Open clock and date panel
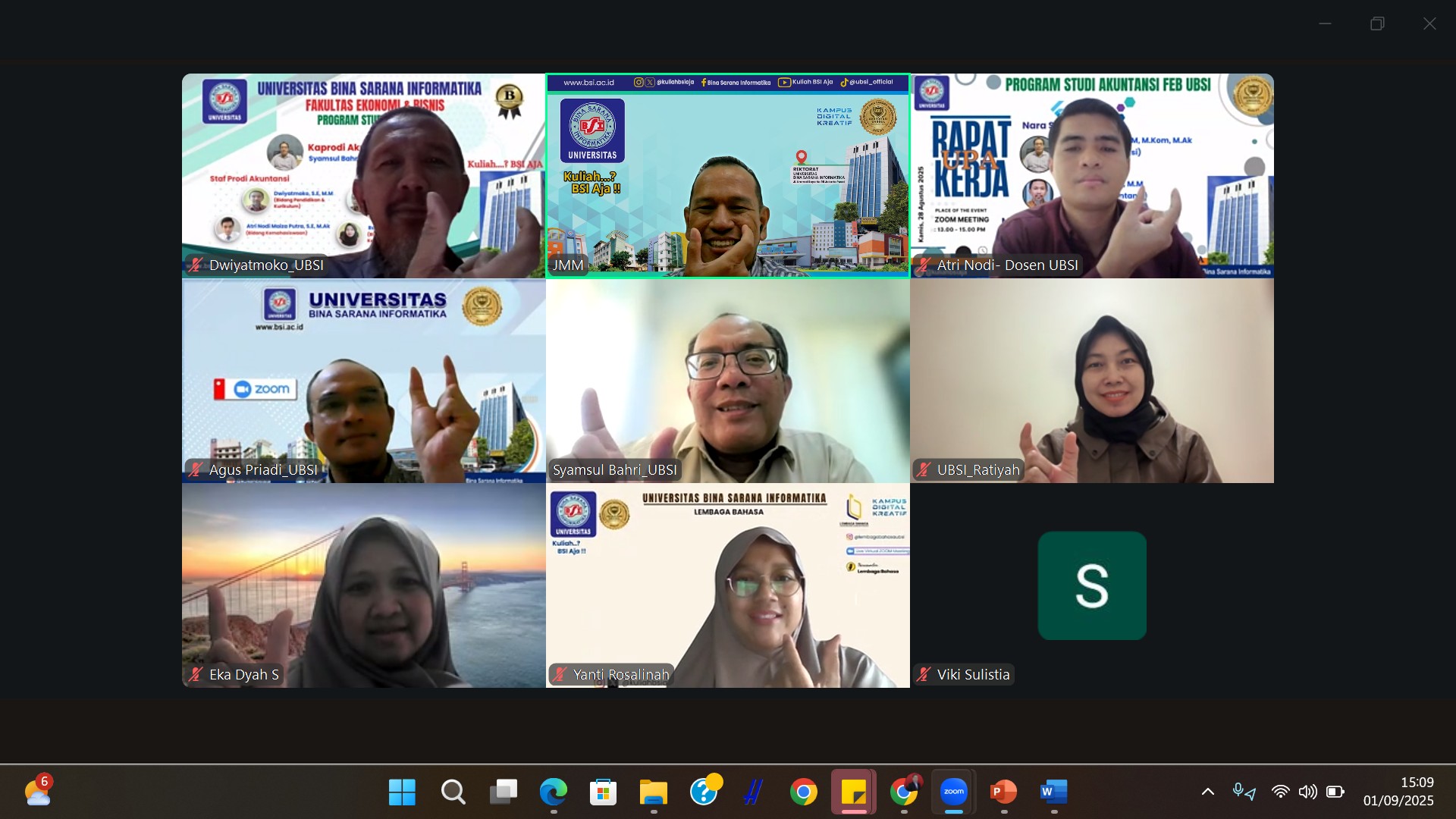Image resolution: width=1456 pixels, height=819 pixels. 1398,792
